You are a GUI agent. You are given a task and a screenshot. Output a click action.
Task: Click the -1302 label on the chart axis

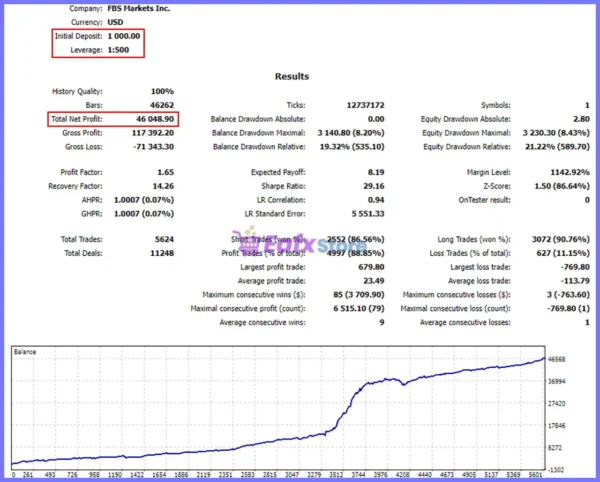(x=556, y=470)
